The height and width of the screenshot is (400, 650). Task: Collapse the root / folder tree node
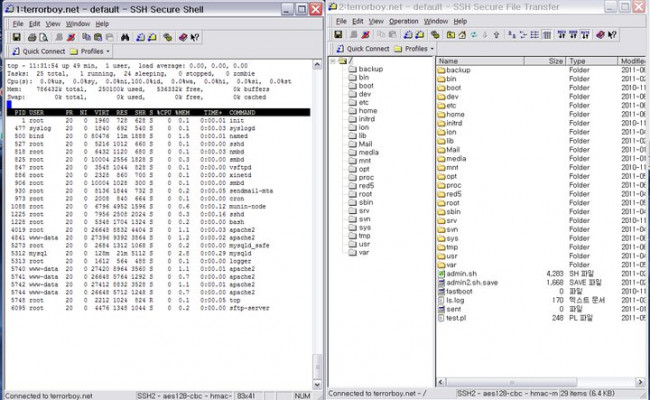[x=333, y=61]
